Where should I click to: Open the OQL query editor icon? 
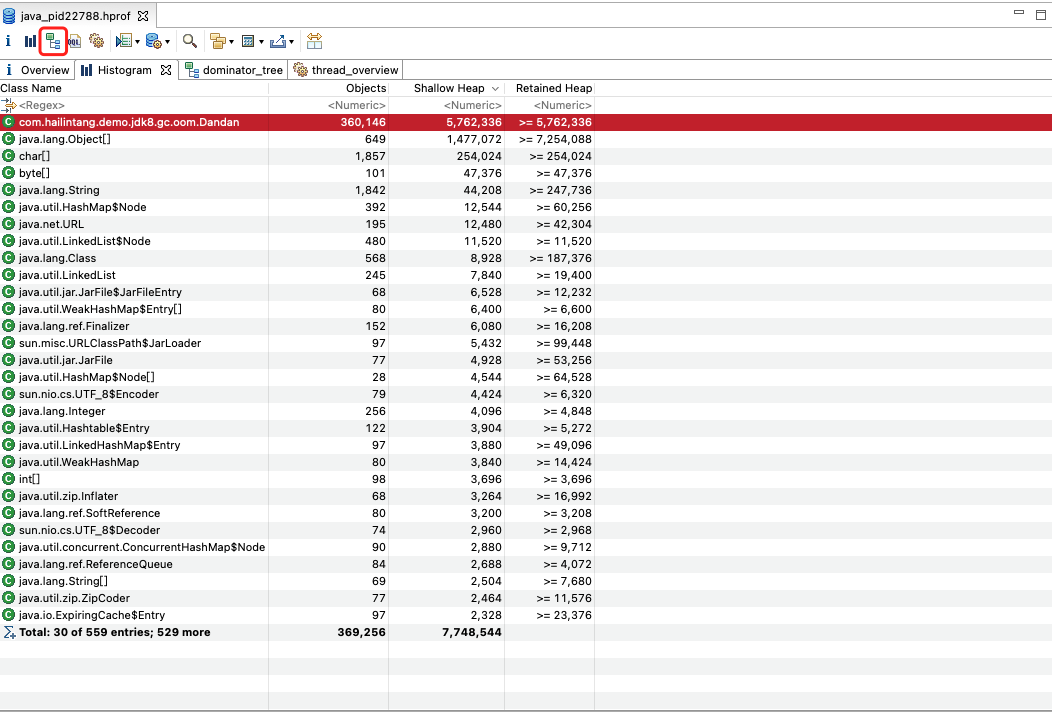pos(74,41)
